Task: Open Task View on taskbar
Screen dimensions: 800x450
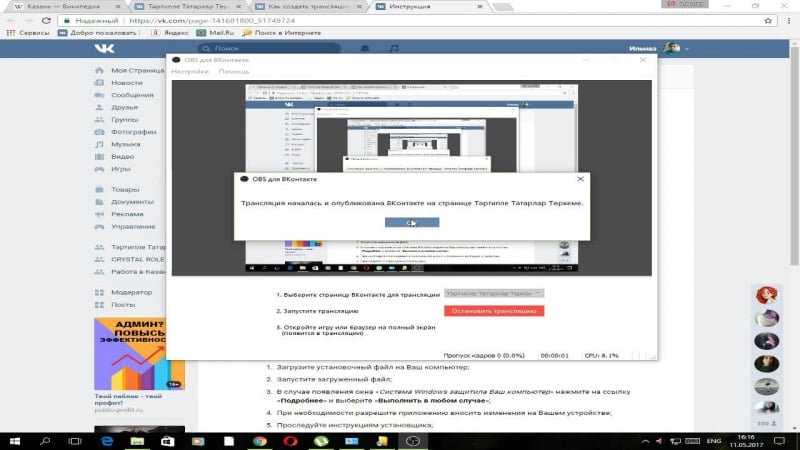Action: click(75, 441)
